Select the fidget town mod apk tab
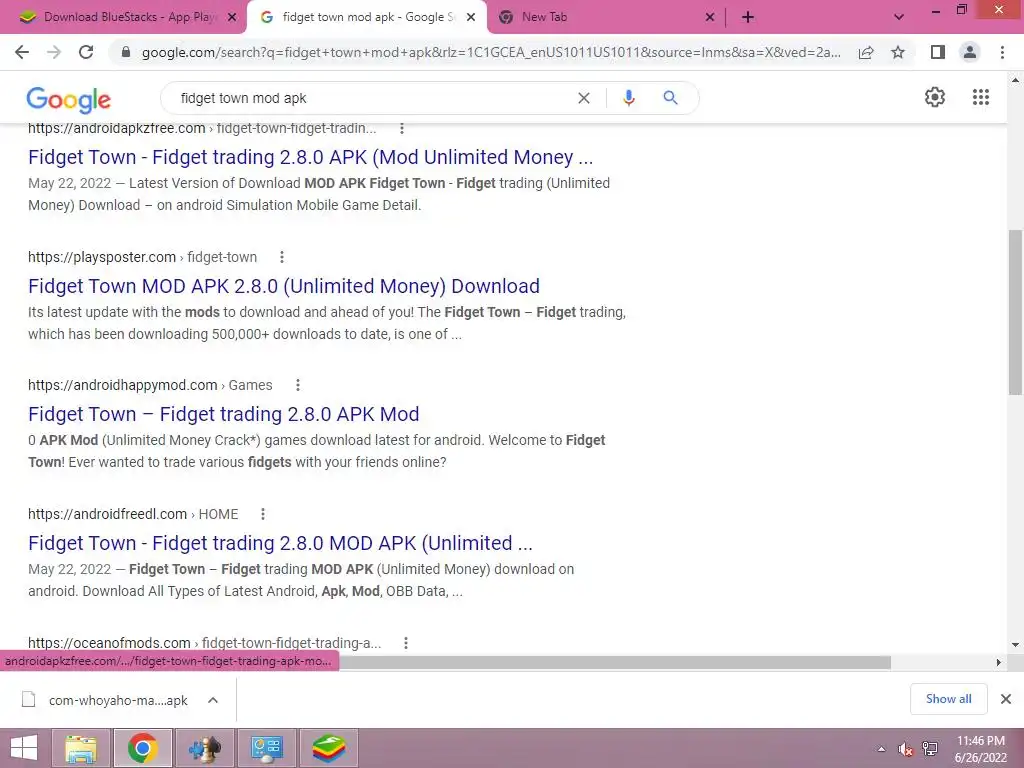Screen dimensions: 1024x768 point(367,17)
